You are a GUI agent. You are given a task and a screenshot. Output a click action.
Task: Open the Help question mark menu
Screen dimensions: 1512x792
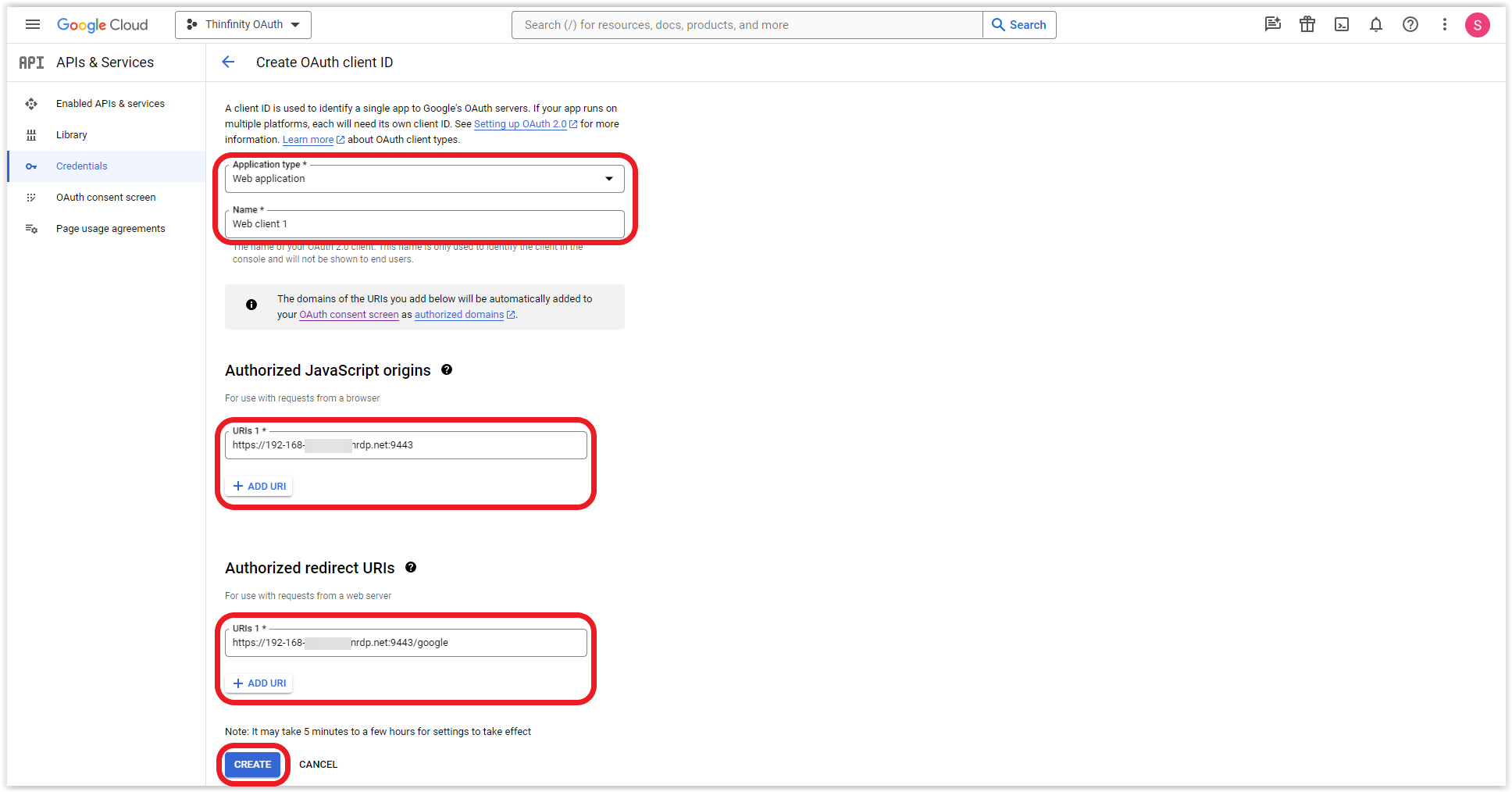click(1410, 24)
